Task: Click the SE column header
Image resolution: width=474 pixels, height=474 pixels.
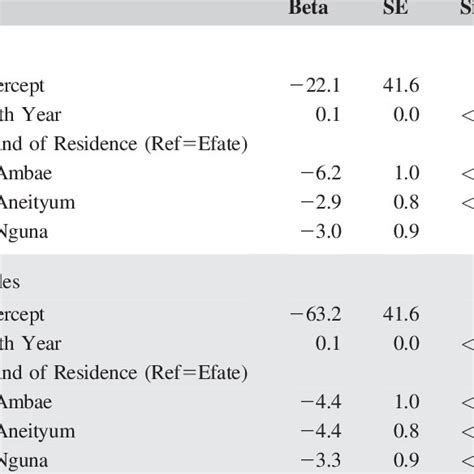Action: coord(395,7)
